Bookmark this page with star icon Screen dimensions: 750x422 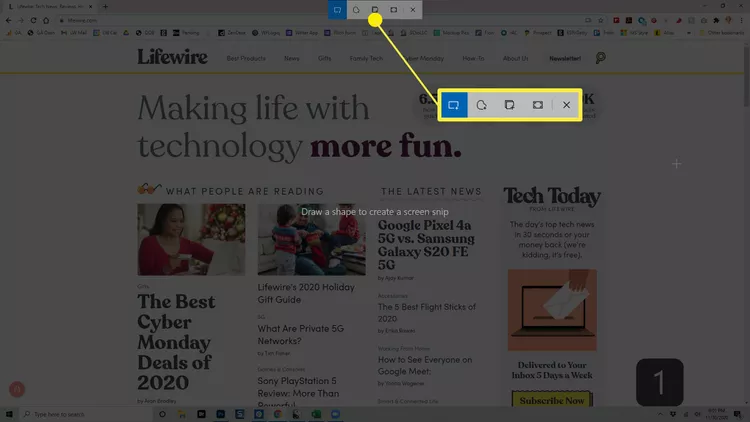click(601, 20)
